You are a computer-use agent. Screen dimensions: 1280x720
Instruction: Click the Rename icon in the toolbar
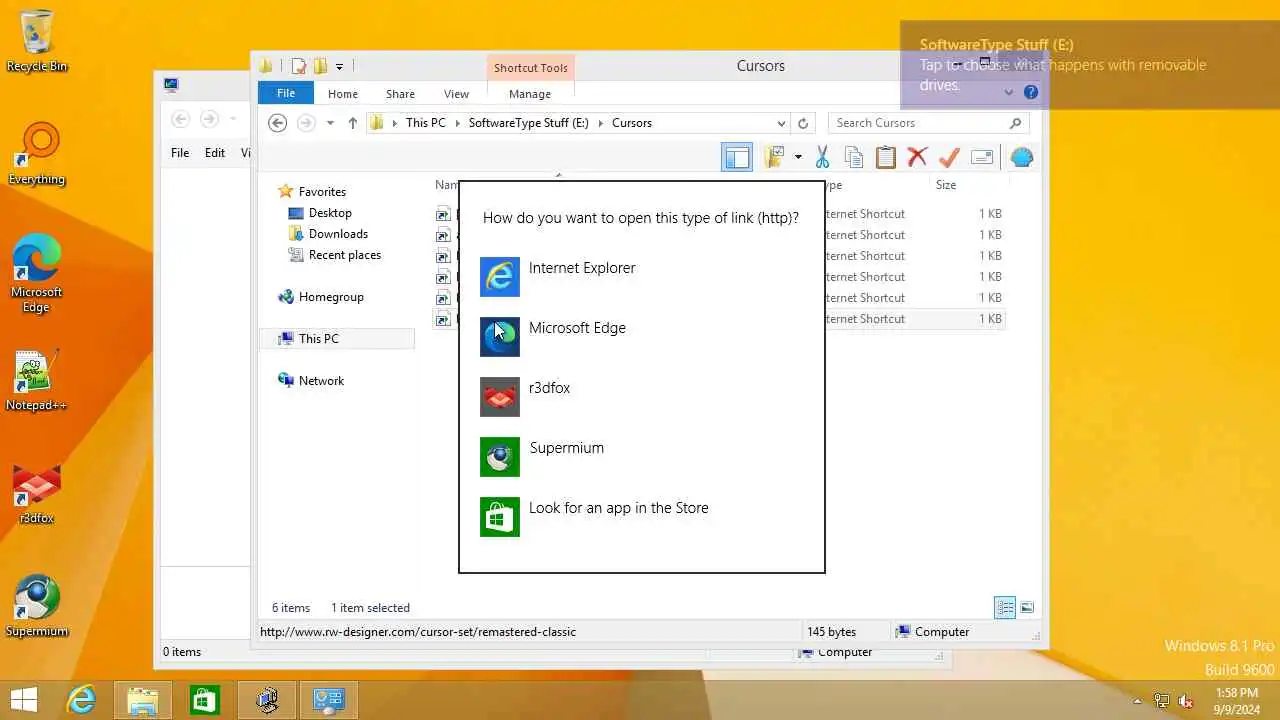[982, 157]
